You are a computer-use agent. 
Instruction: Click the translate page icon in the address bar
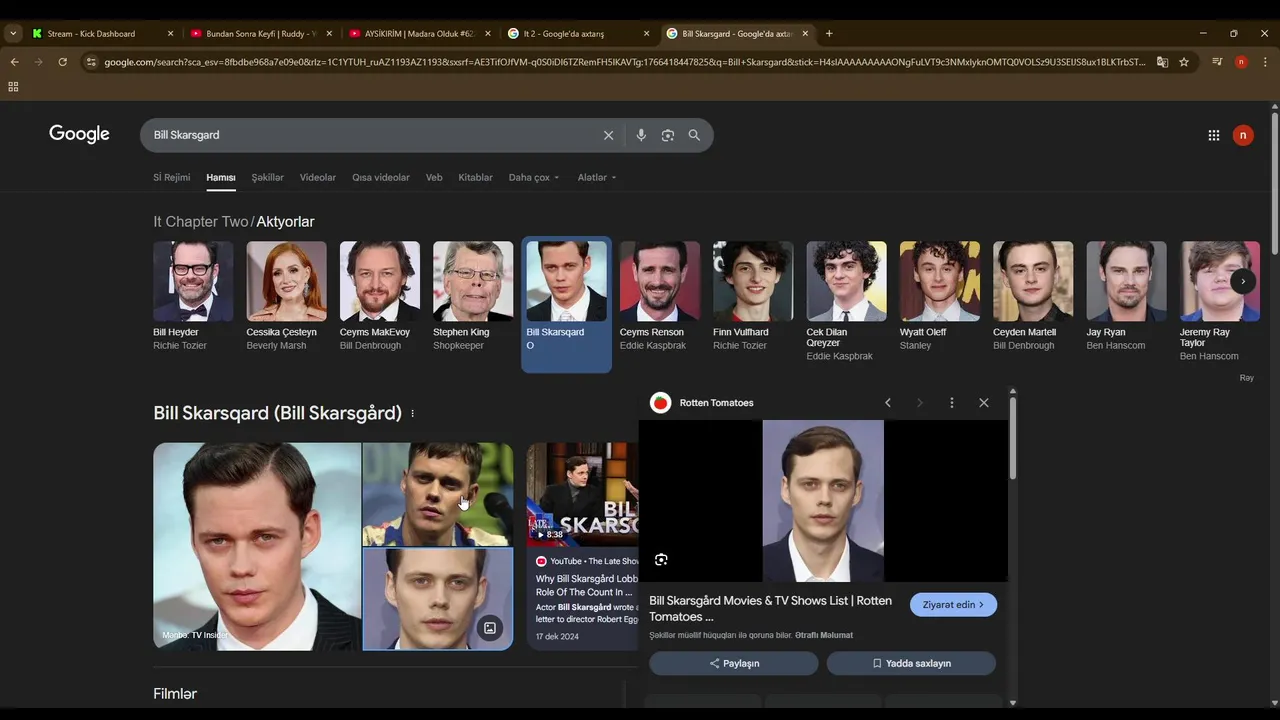1162,62
